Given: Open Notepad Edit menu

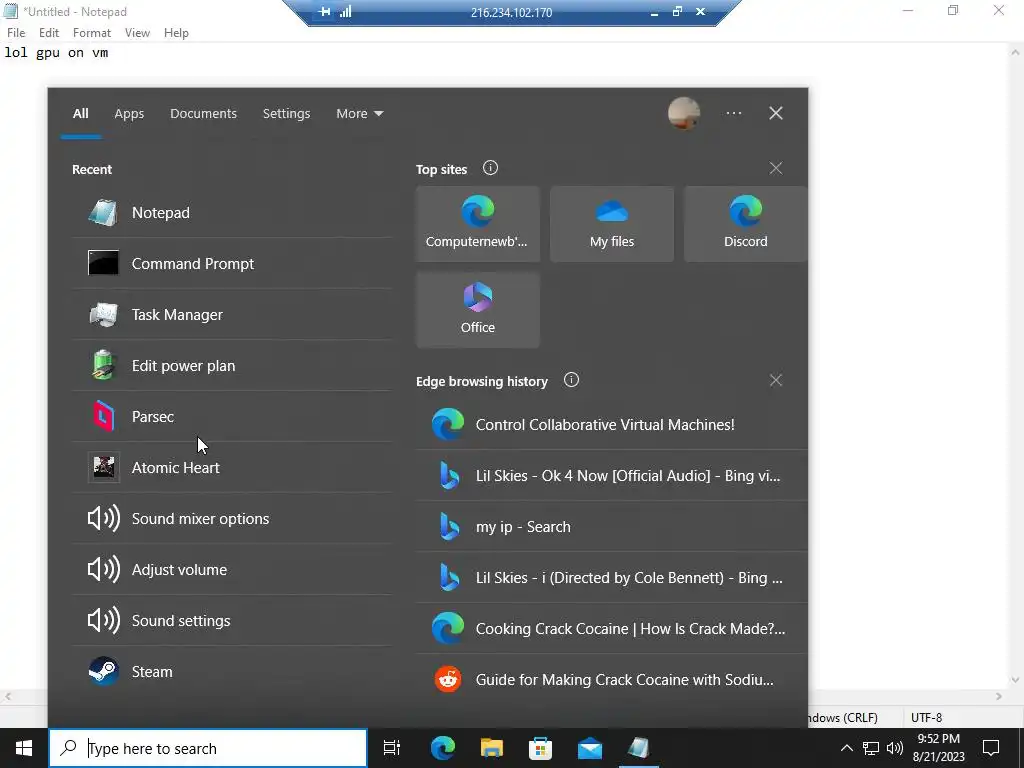Looking at the screenshot, I should pyautogui.click(x=49, y=33).
